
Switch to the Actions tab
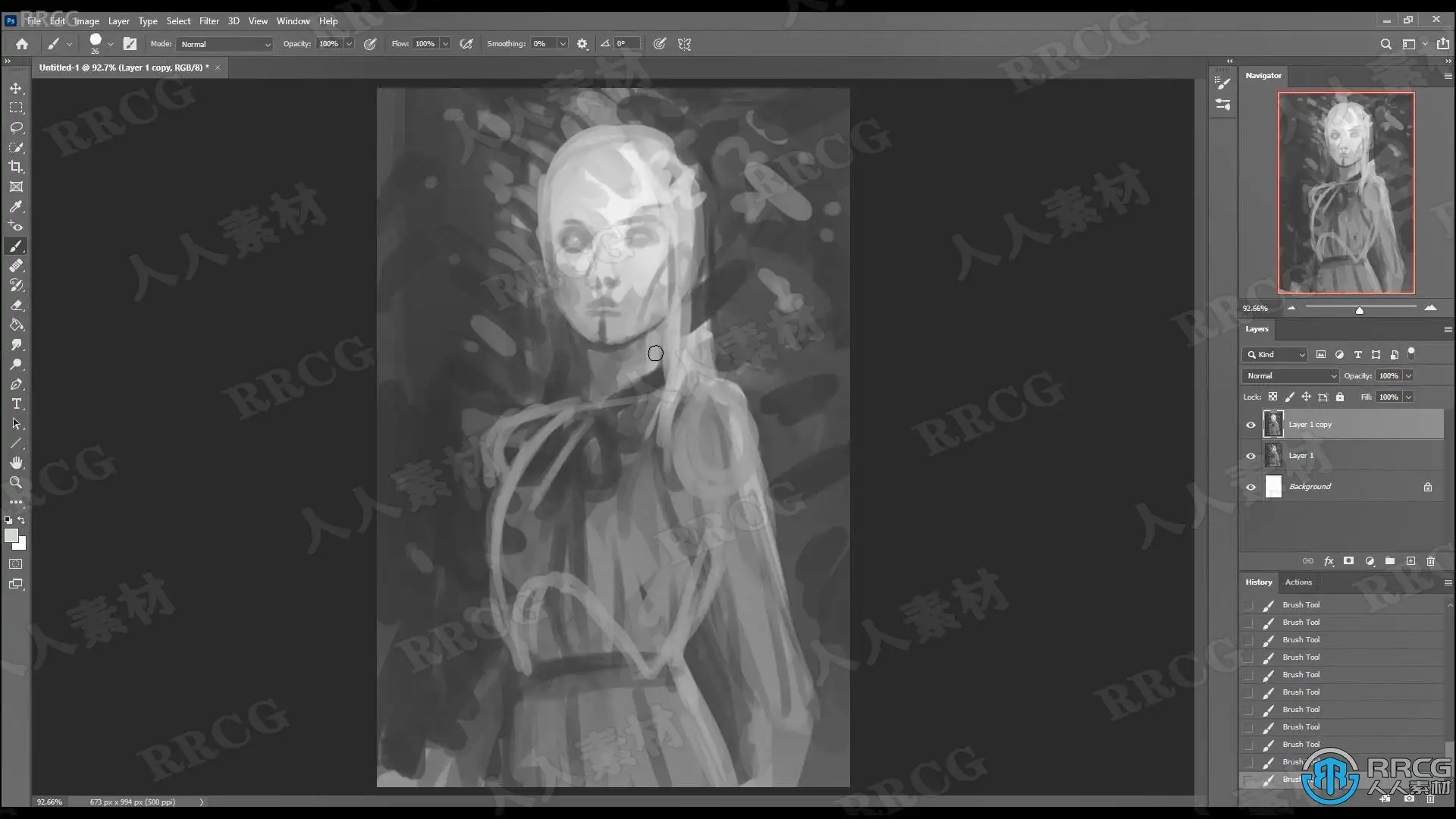pos(1298,582)
